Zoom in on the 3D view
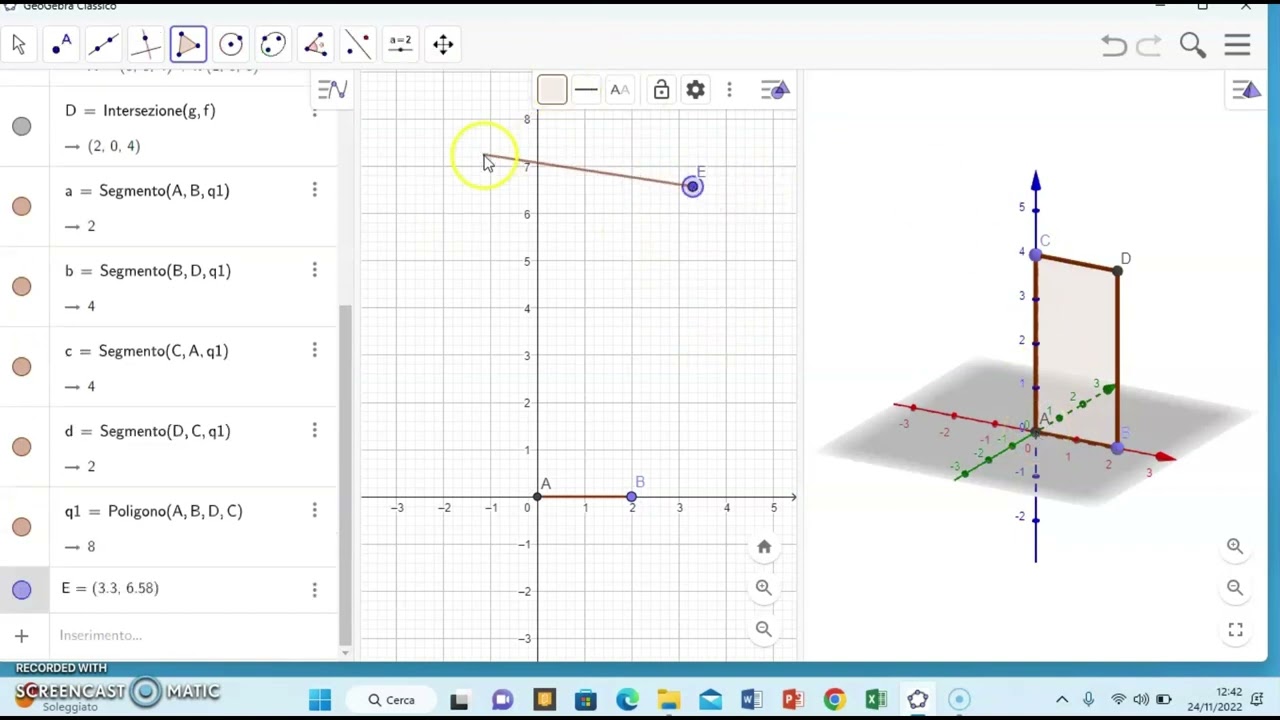The width and height of the screenshot is (1280, 720). [1235, 546]
